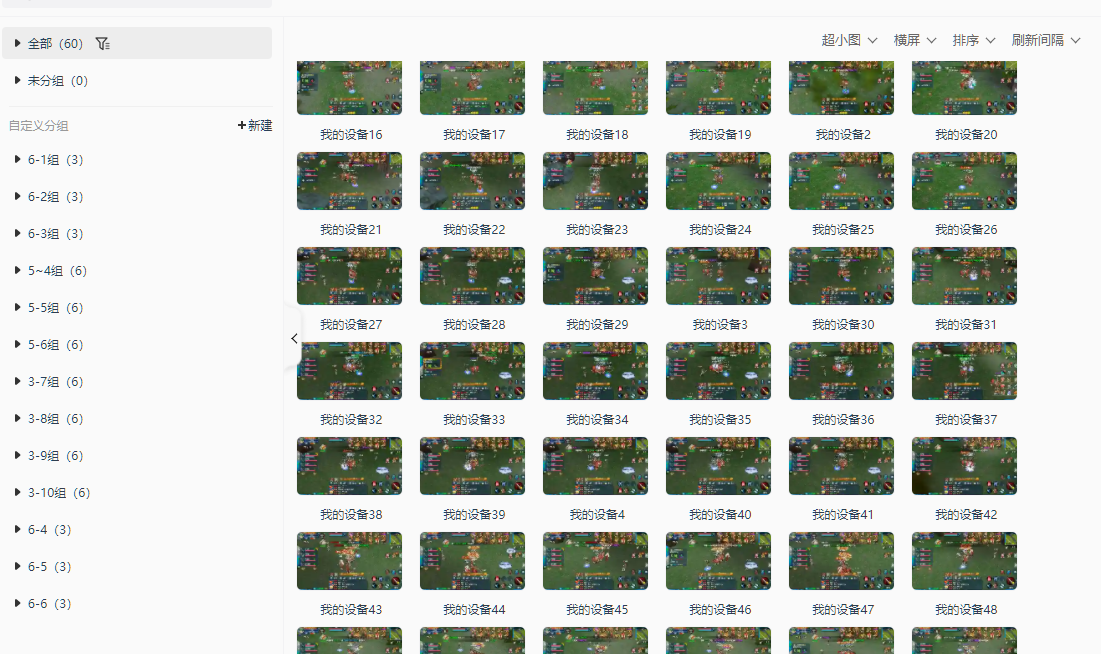Select the 5~4组 (6) group
The image size is (1101, 654).
click(x=57, y=271)
